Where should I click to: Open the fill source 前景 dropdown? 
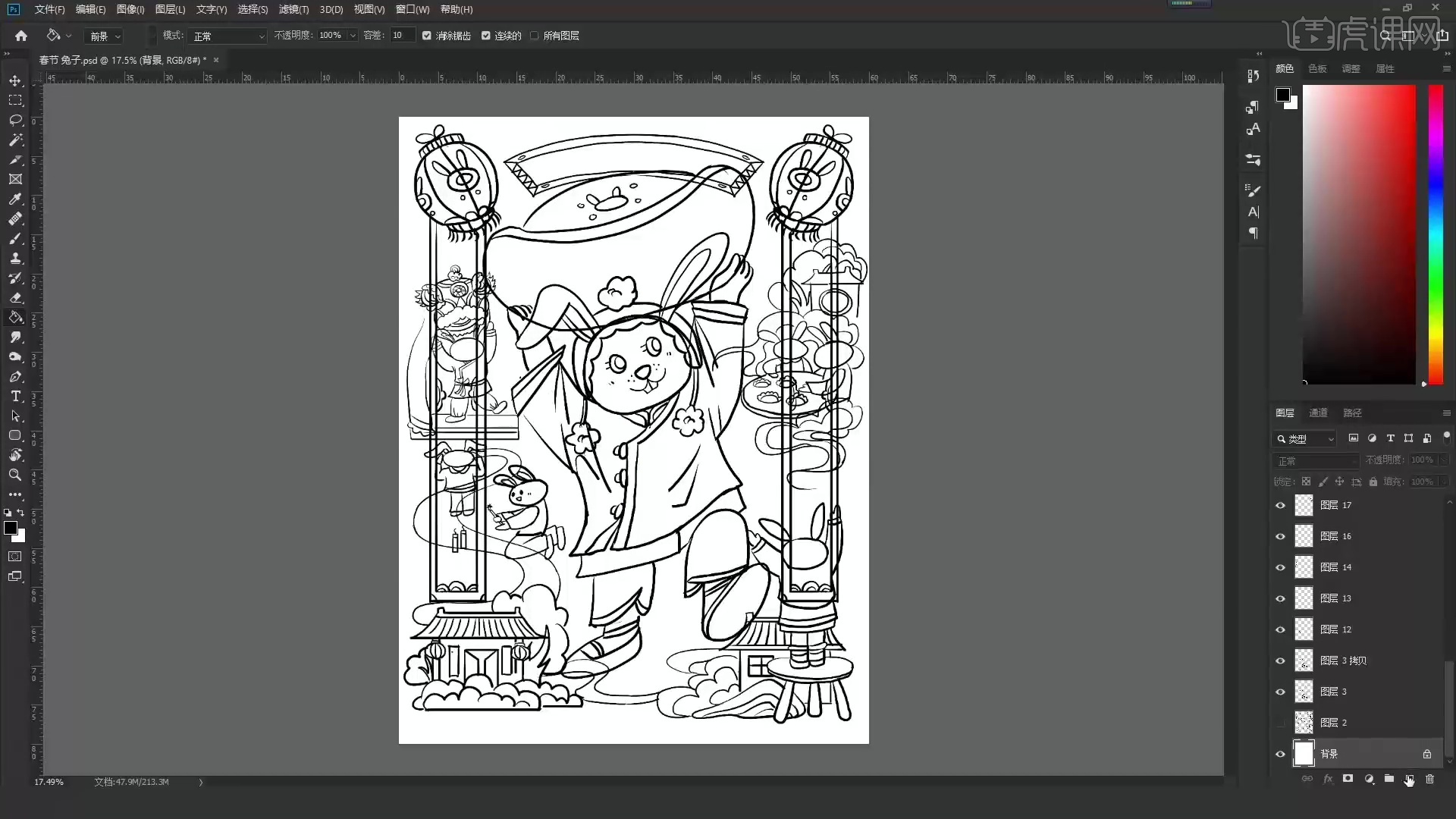pos(105,36)
